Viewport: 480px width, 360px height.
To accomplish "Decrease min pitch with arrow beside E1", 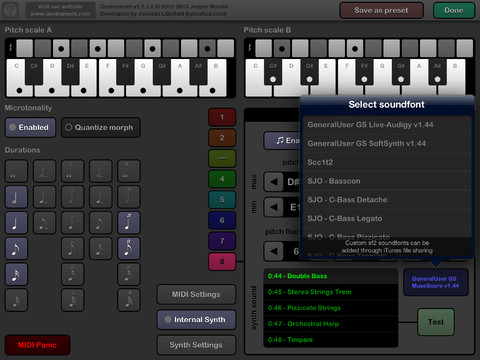I will coord(274,207).
